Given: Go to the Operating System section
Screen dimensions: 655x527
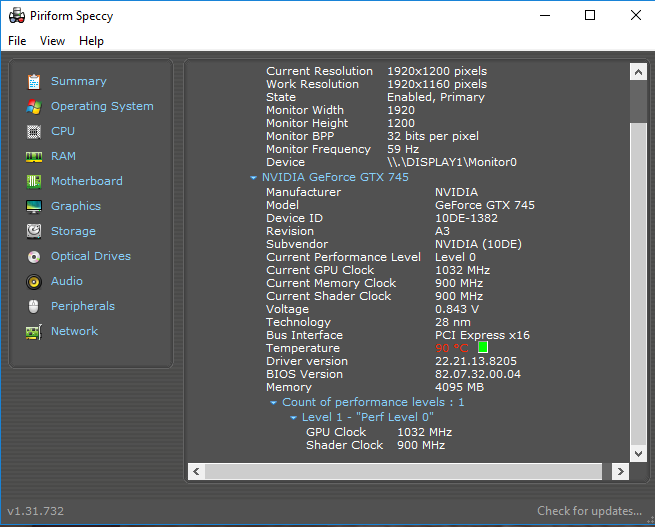Looking at the screenshot, I should [102, 106].
